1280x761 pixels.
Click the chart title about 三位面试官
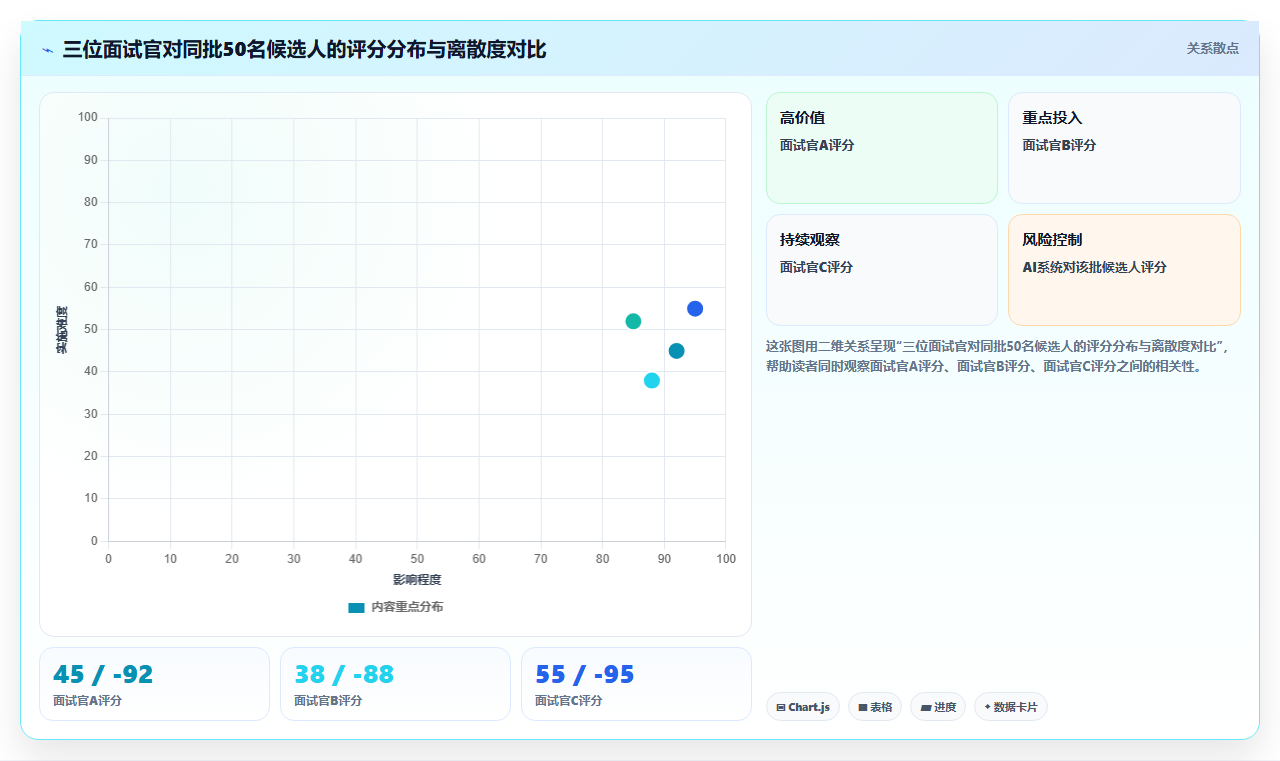click(x=304, y=49)
